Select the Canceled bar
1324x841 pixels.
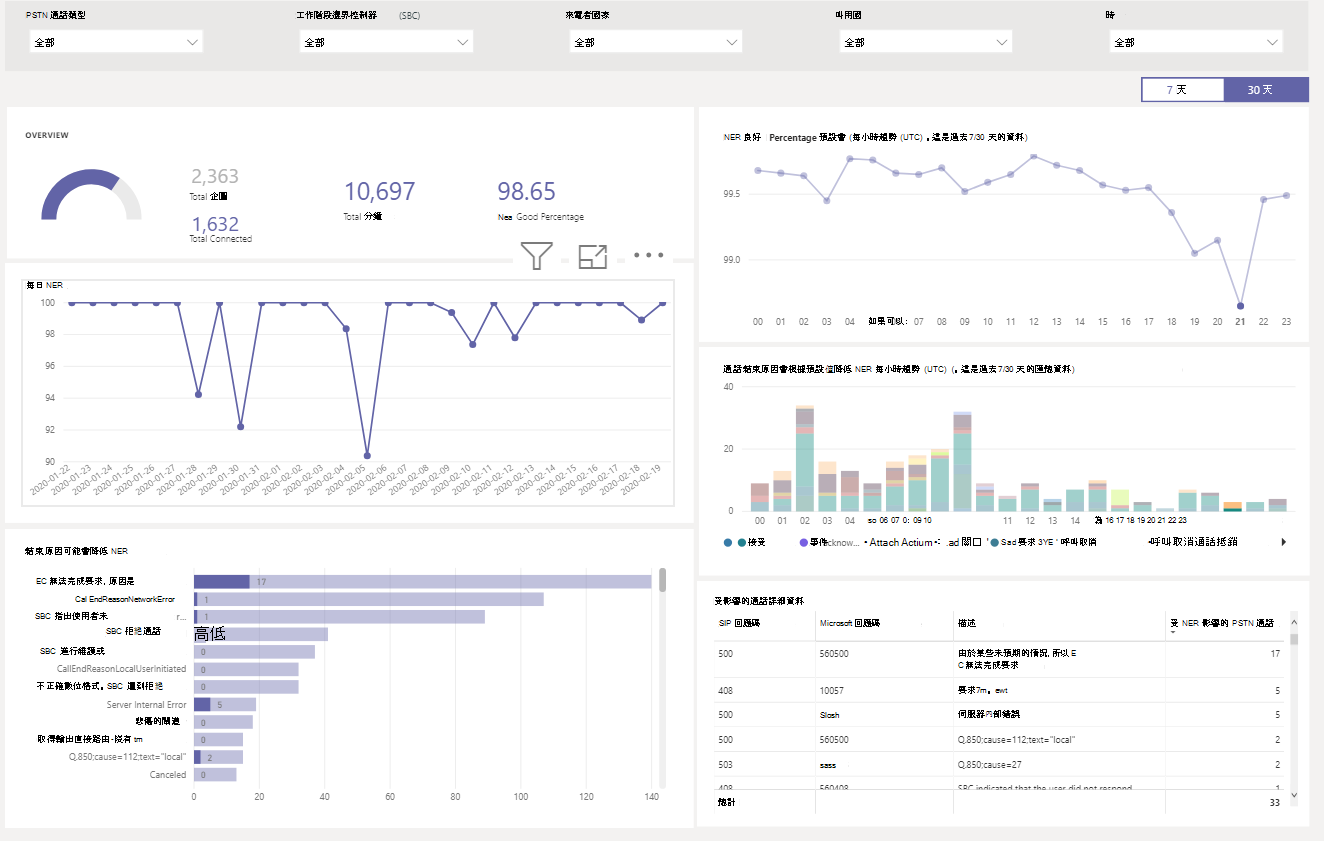215,774
